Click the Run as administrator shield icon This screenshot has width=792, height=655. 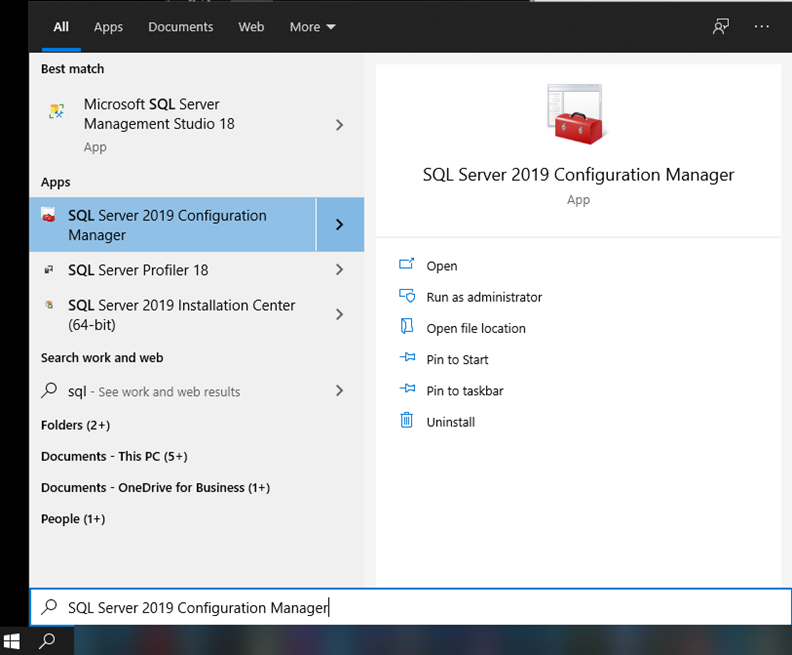pos(407,296)
